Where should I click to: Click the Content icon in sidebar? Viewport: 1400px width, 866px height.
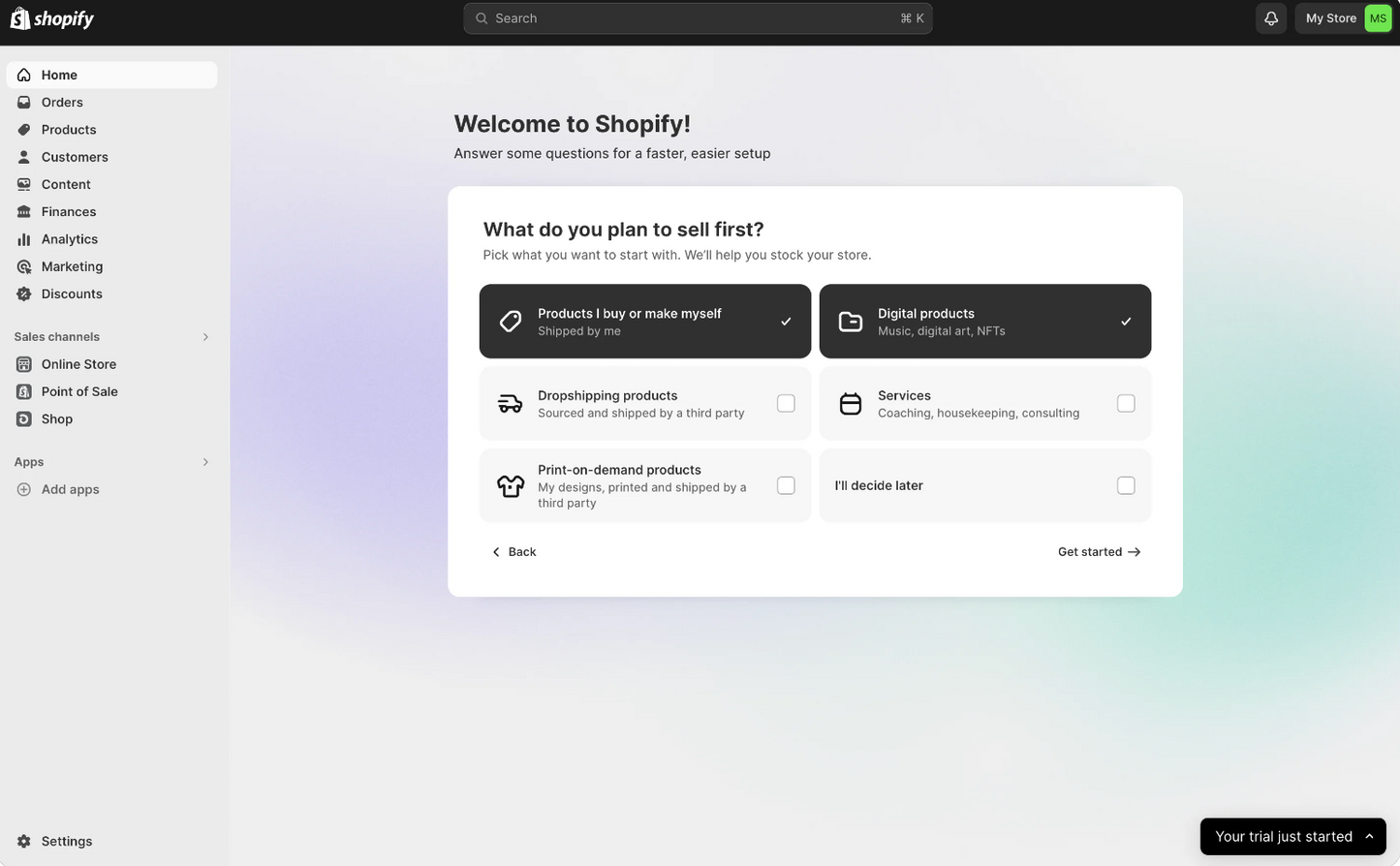point(24,184)
